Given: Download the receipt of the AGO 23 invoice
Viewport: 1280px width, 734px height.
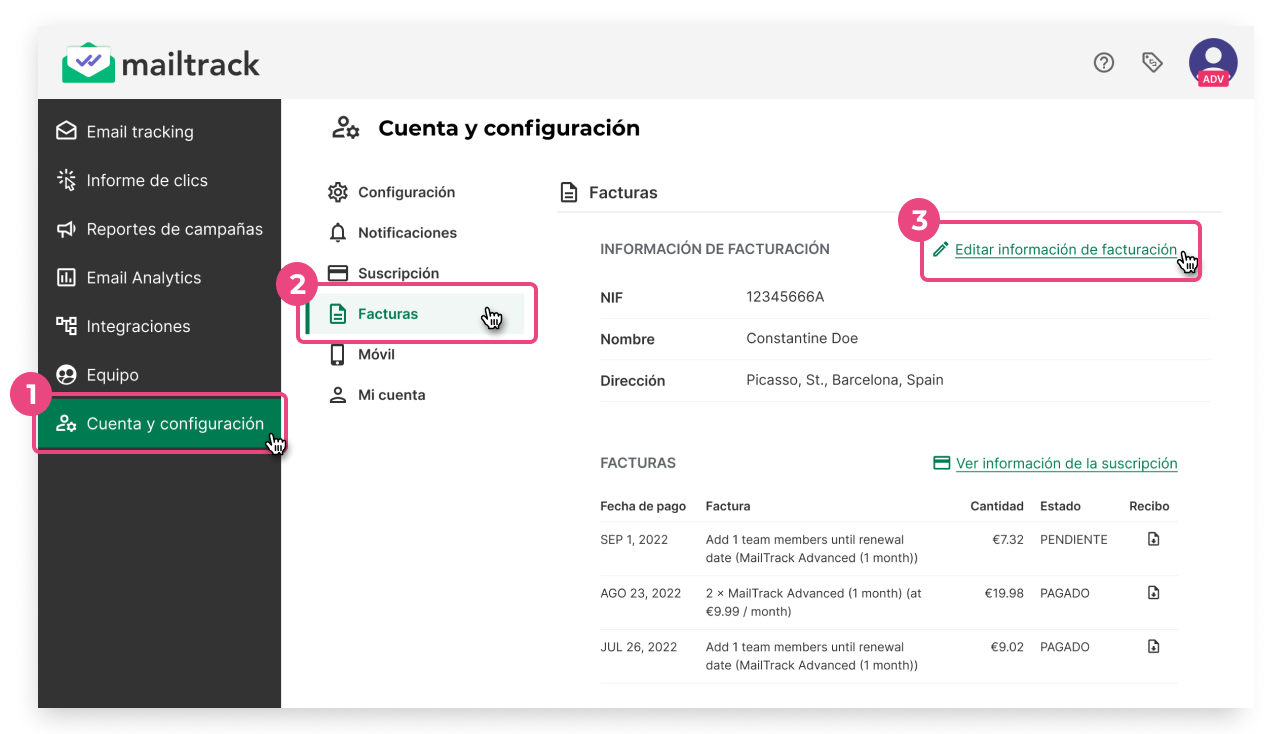Looking at the screenshot, I should point(1153,592).
